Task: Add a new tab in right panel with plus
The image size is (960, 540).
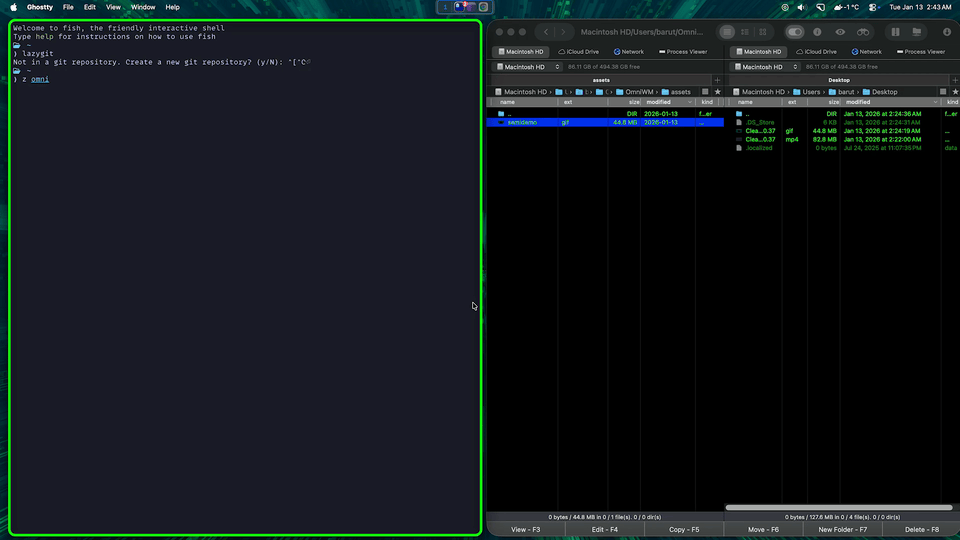Action: (x=955, y=80)
